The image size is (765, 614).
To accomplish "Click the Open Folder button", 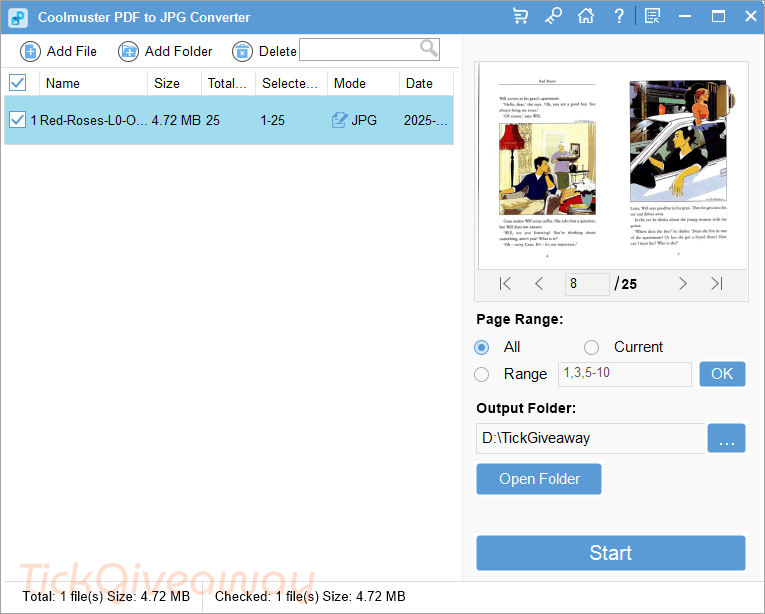I will pyautogui.click(x=539, y=479).
